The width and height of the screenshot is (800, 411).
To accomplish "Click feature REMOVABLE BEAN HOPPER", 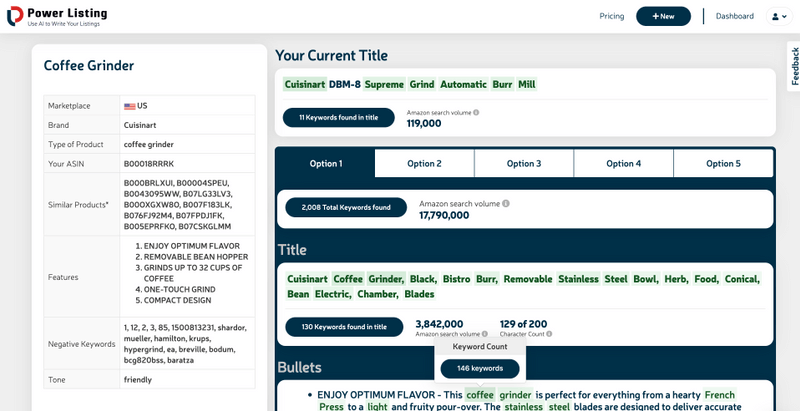I will pyautogui.click(x=196, y=257).
